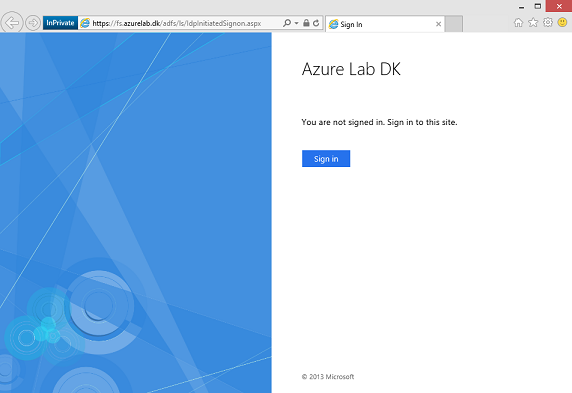Screen dimensions: 572x393
Task: Open a new tab via the blank tab button
Action: click(x=454, y=24)
